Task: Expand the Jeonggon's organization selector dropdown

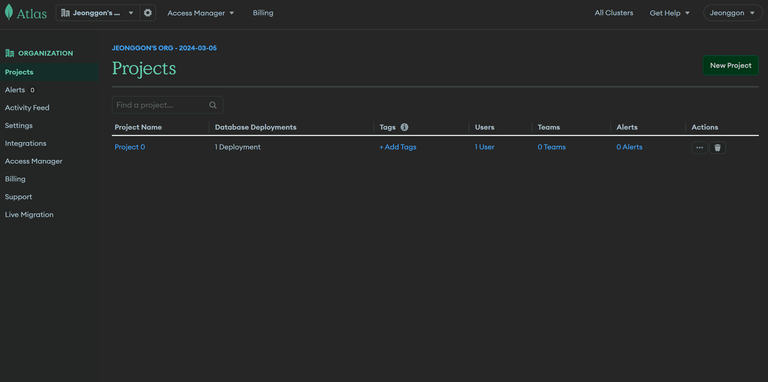Action: click(x=98, y=13)
